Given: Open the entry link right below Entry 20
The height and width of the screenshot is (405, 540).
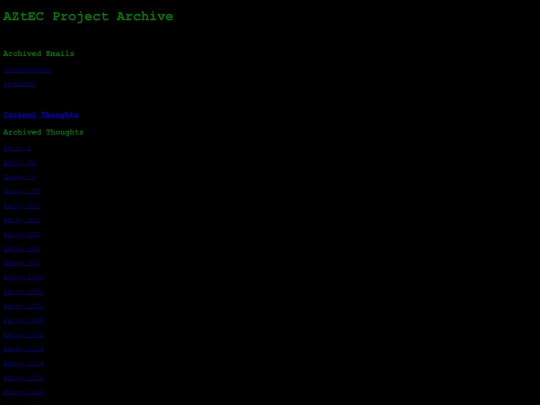Looking at the screenshot, I should click(20, 177).
